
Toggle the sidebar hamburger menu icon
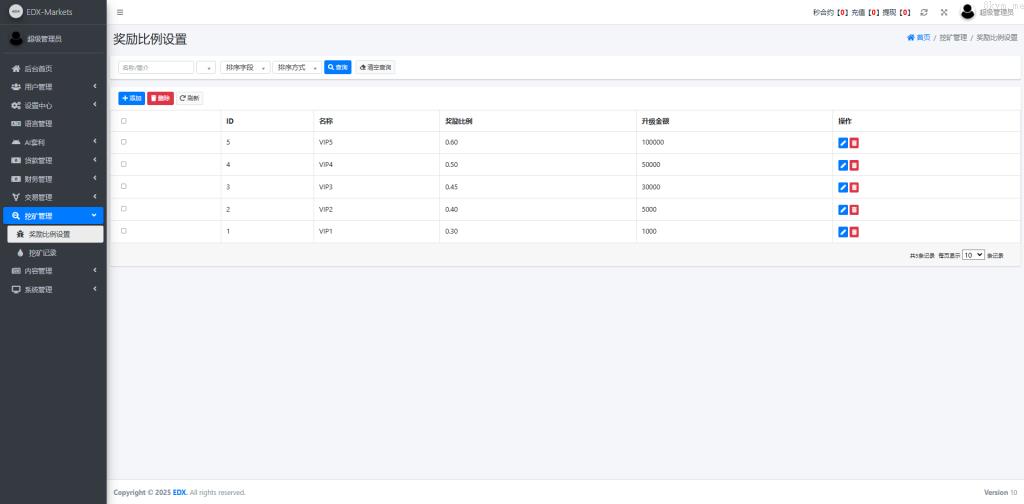[120, 12]
